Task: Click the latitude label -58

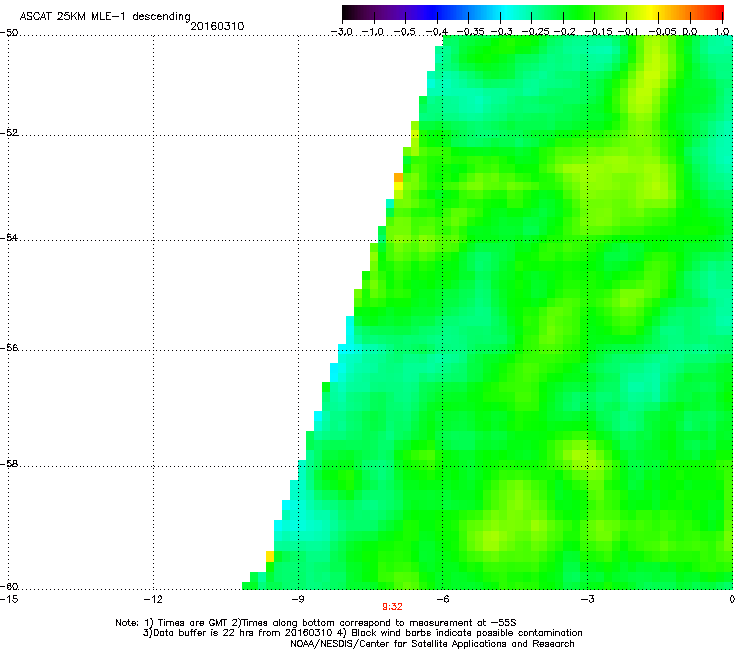Action: pos(9,464)
